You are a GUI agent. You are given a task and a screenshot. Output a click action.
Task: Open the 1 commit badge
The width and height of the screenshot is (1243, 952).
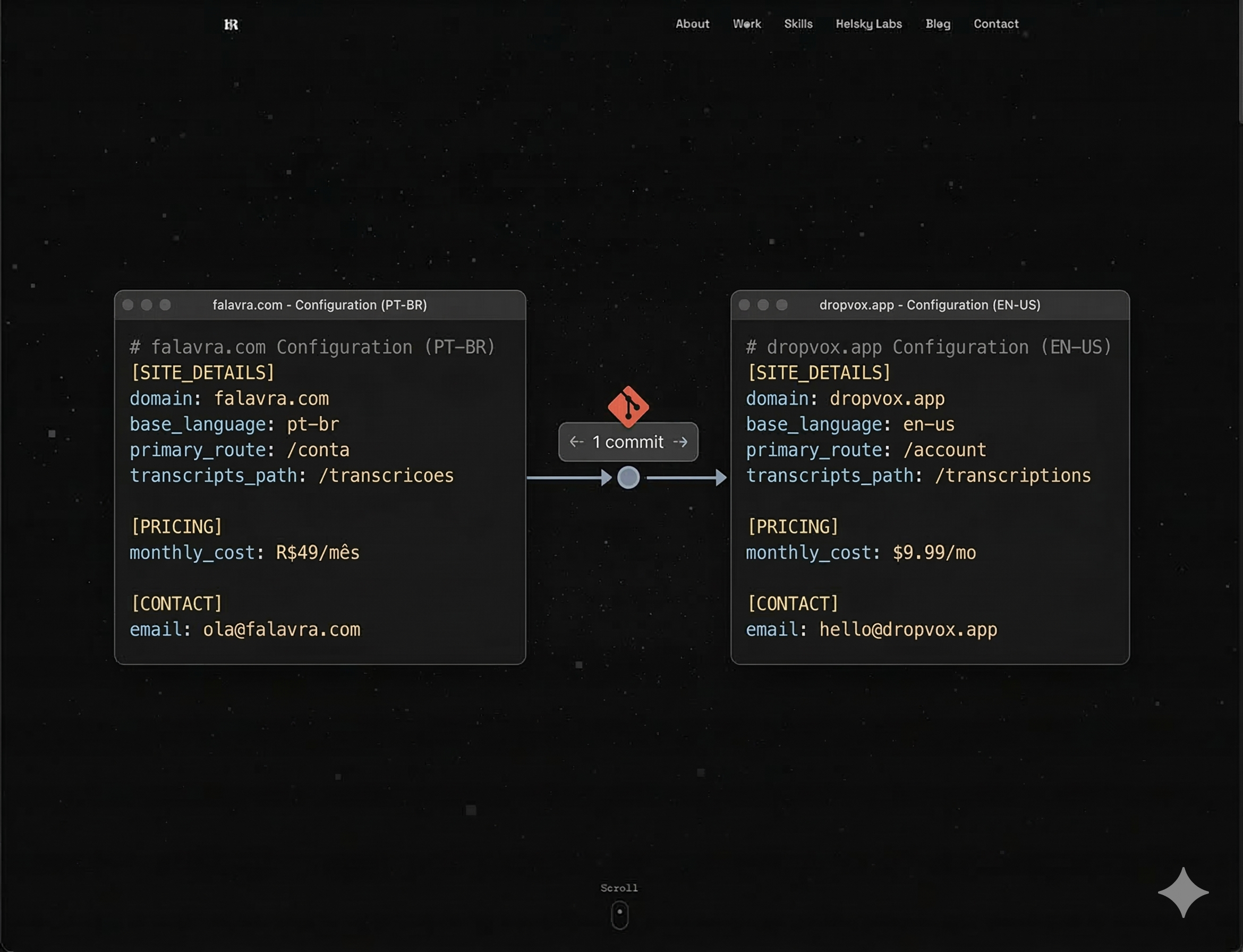(628, 442)
